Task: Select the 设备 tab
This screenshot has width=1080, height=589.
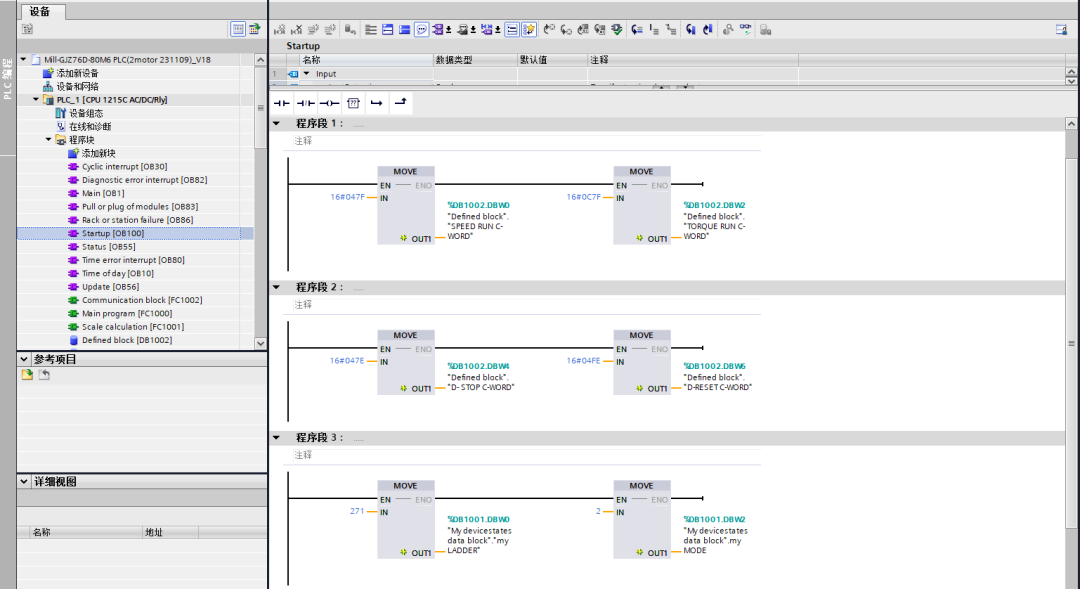Action: click(x=40, y=11)
